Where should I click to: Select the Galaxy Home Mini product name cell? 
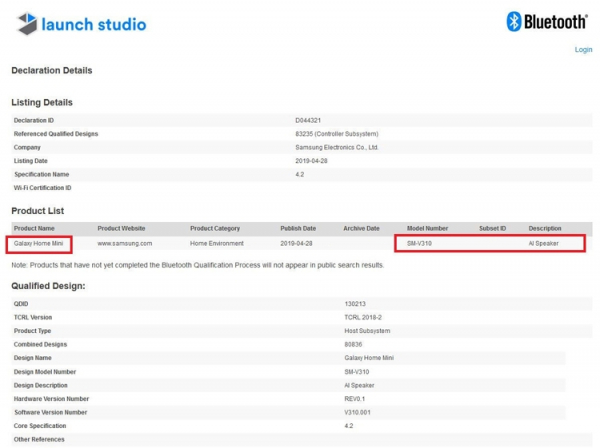tap(39, 243)
